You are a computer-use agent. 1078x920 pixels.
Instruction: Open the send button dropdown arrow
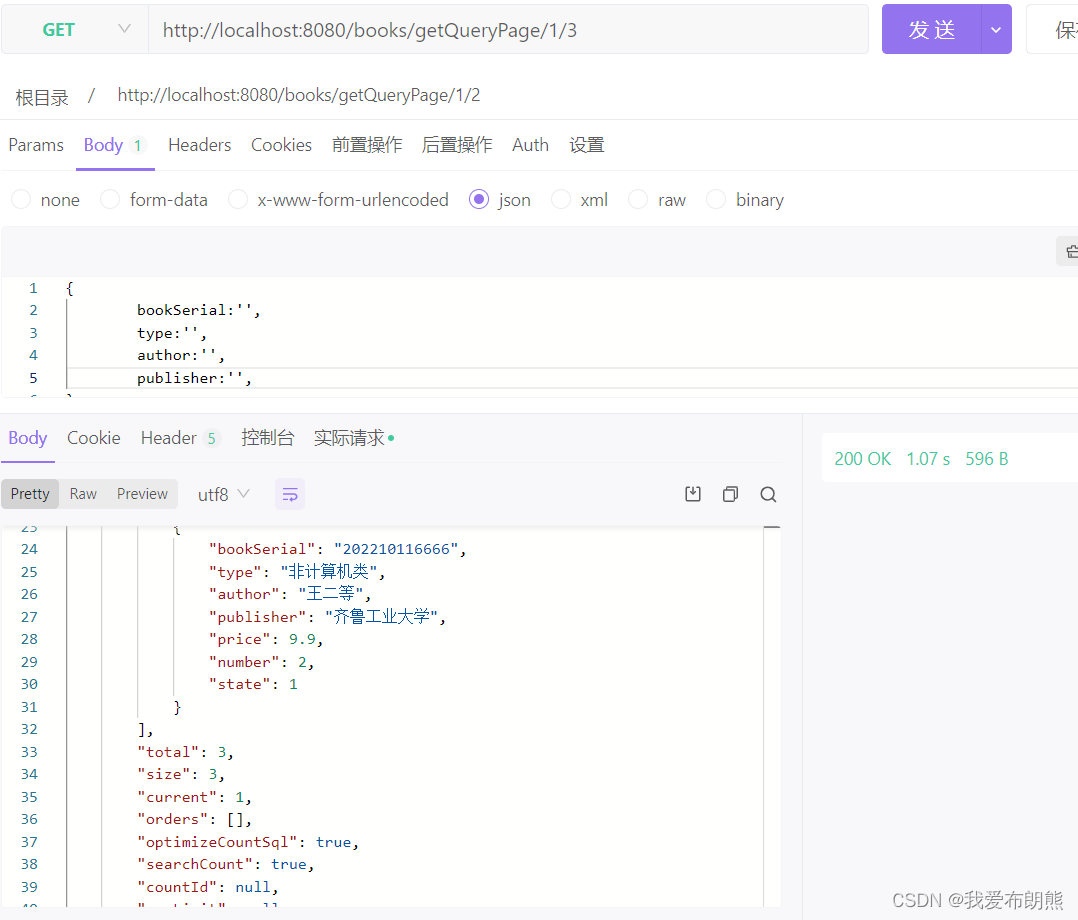pyautogui.click(x=996, y=29)
